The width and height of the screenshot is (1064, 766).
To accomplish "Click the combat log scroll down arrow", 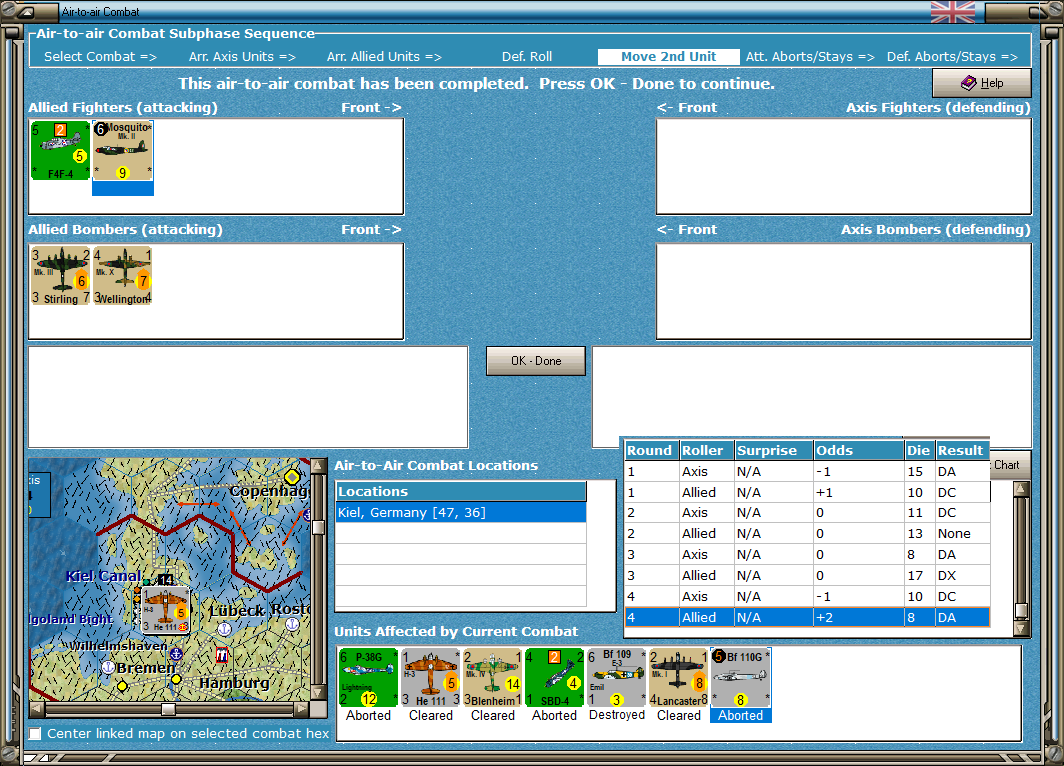I will (1021, 628).
